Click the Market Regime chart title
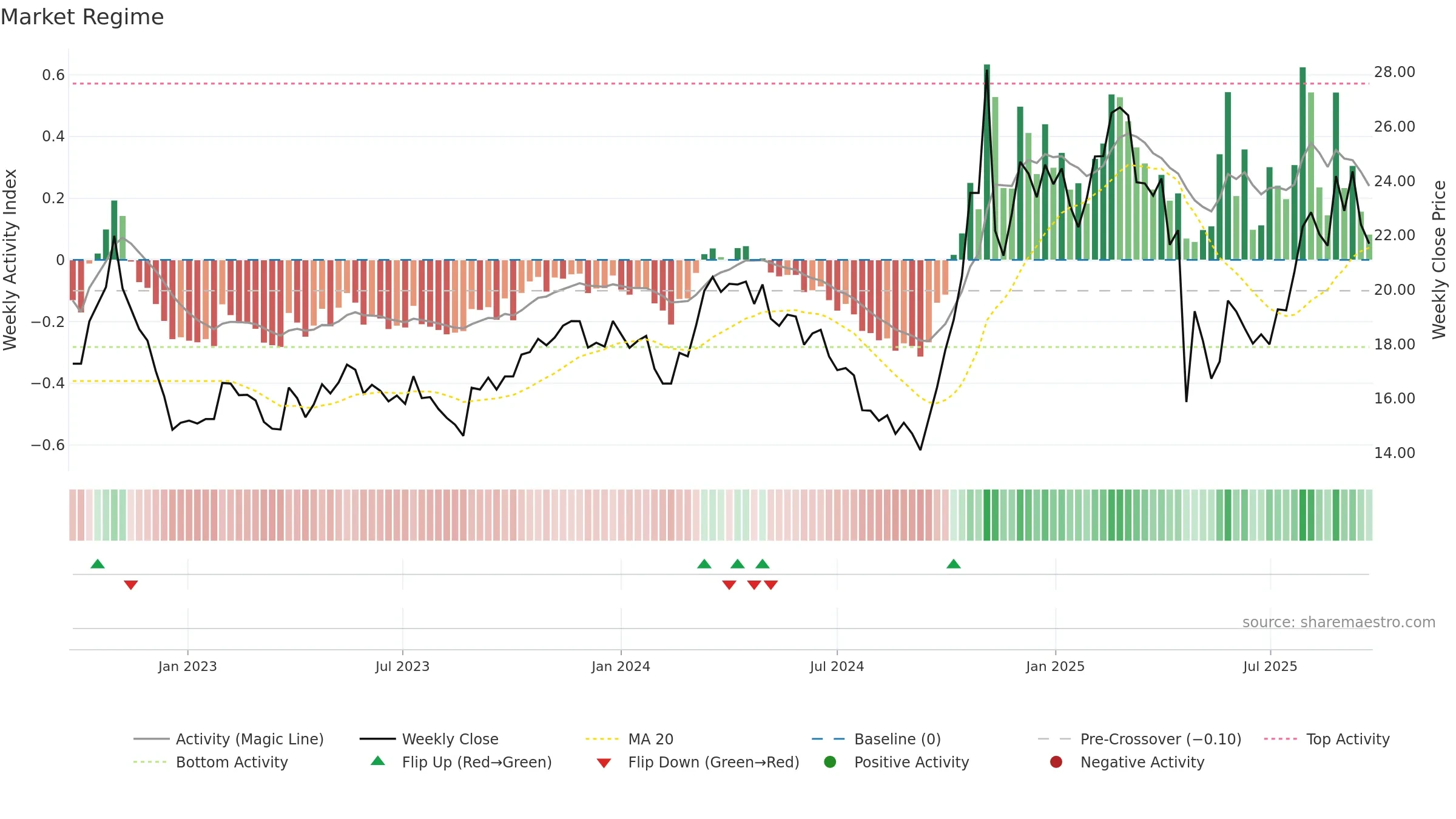Screen dimensions: 1456x819 pos(83,17)
